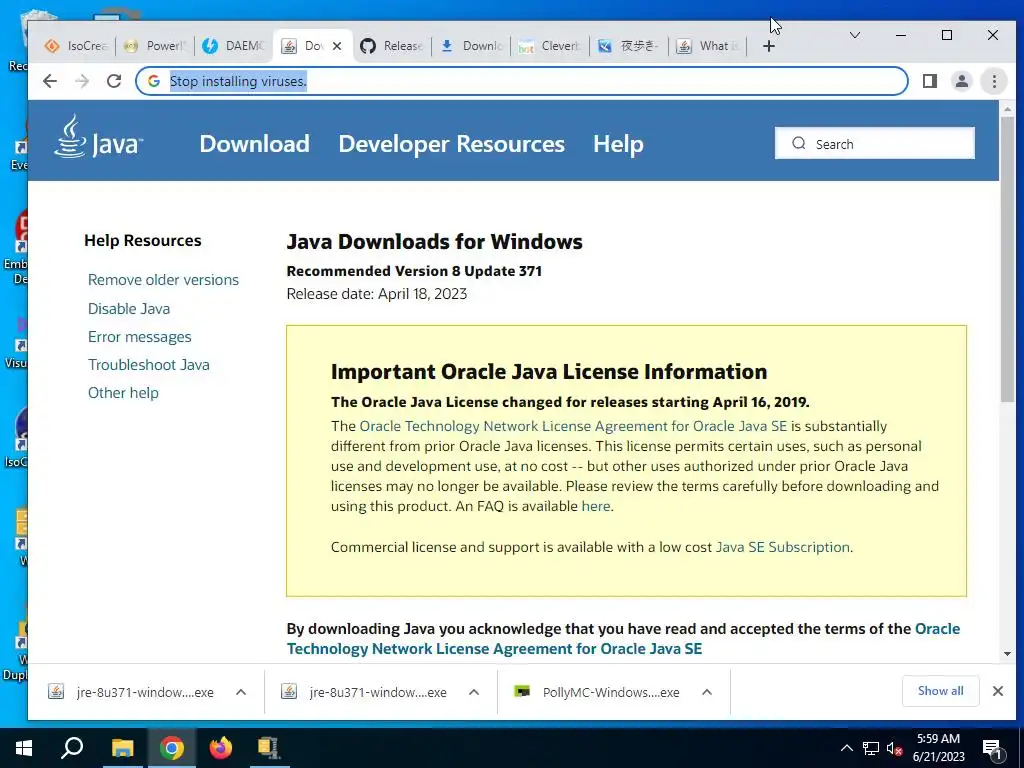Click the search magnifier icon
Screen dimensions: 1024x768
coord(799,143)
